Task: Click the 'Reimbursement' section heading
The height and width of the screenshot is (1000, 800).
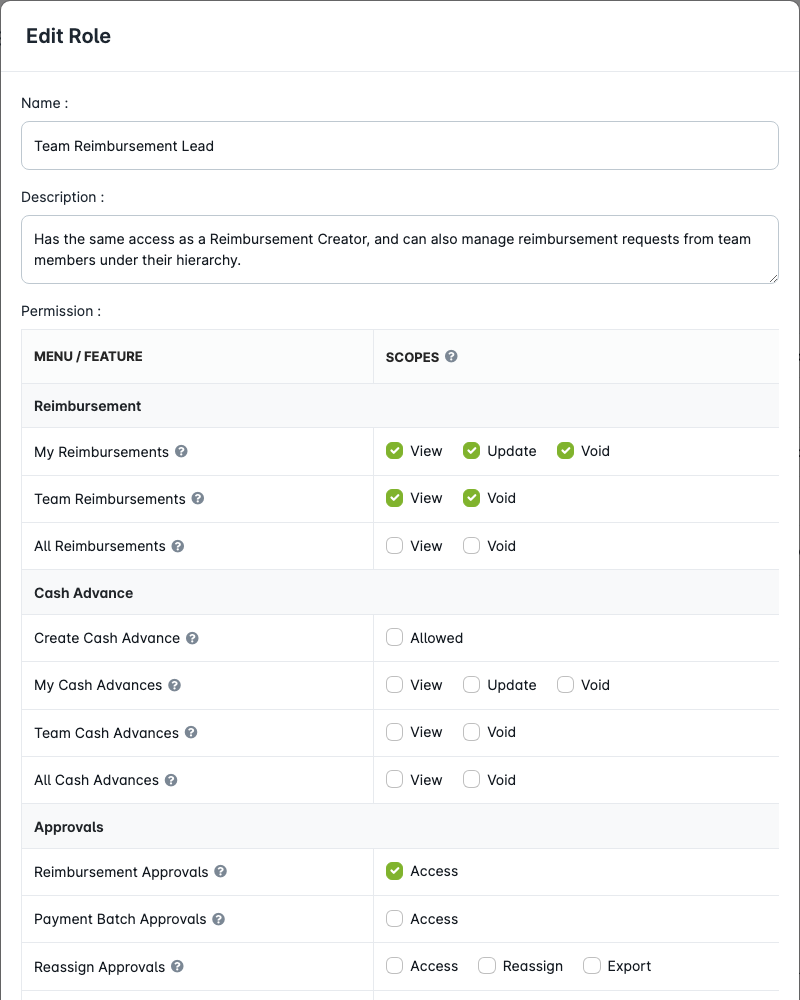Action: 87,406
